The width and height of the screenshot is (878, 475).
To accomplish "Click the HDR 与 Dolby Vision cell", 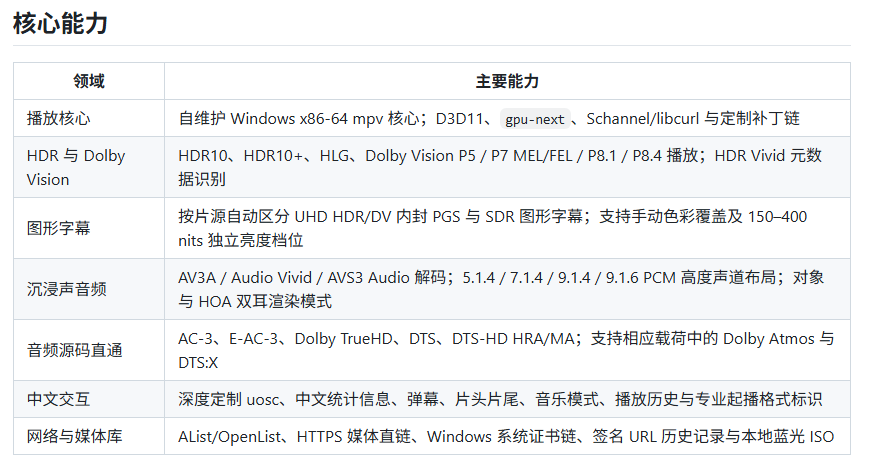I will coord(89,167).
